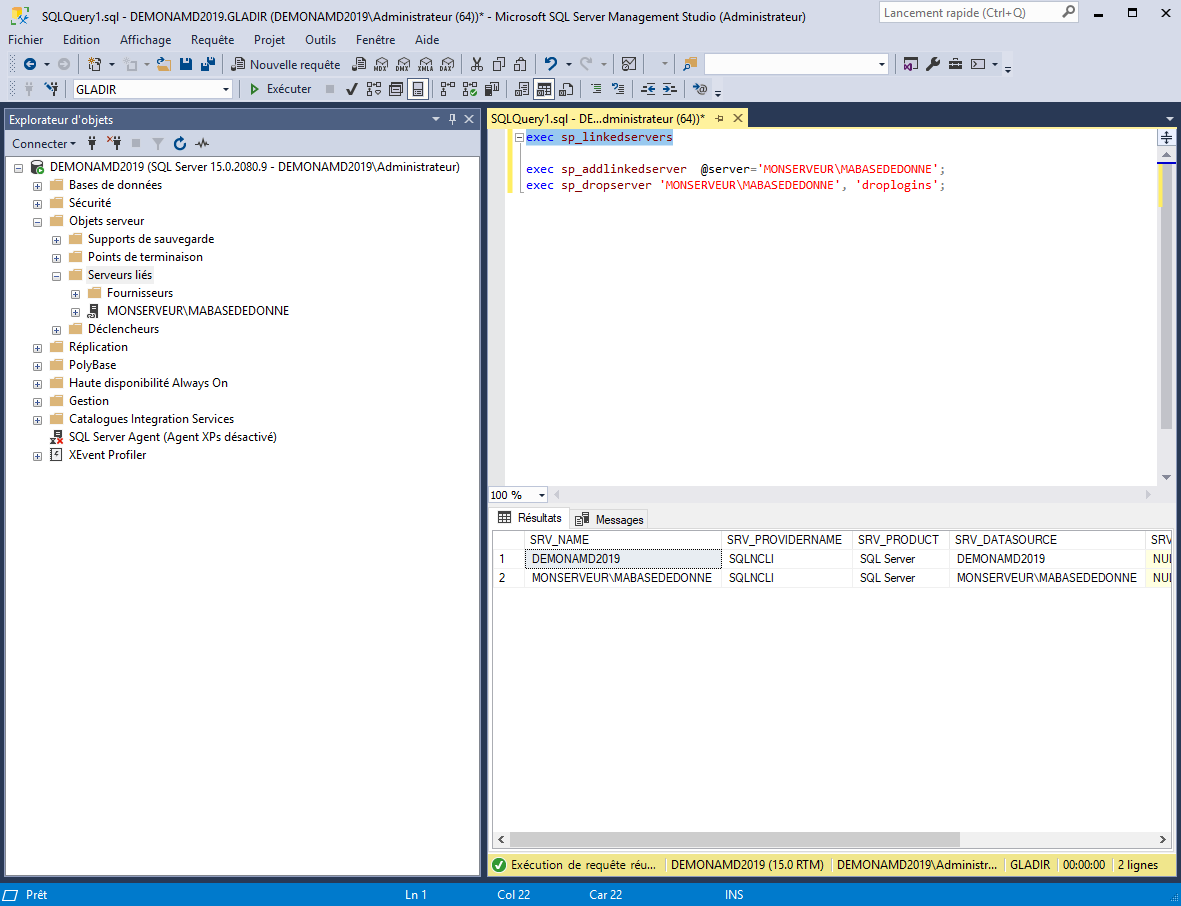Click the Undo arrow icon

550,64
